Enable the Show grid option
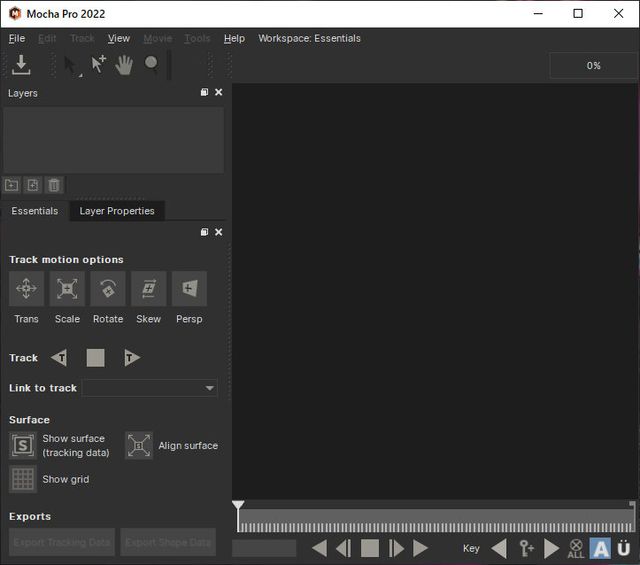Image resolution: width=640 pixels, height=565 pixels. pos(23,479)
